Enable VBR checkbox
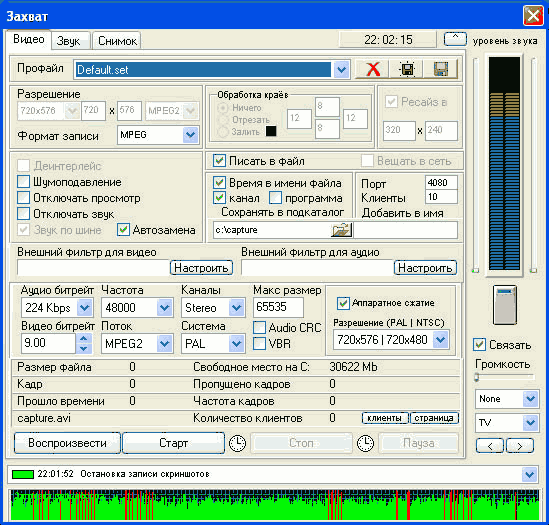 click(x=259, y=343)
